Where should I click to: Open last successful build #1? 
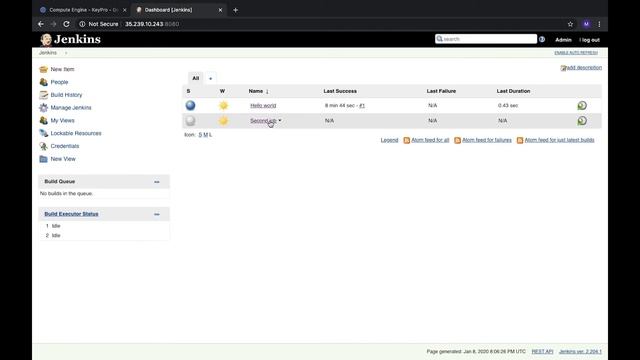[362, 105]
